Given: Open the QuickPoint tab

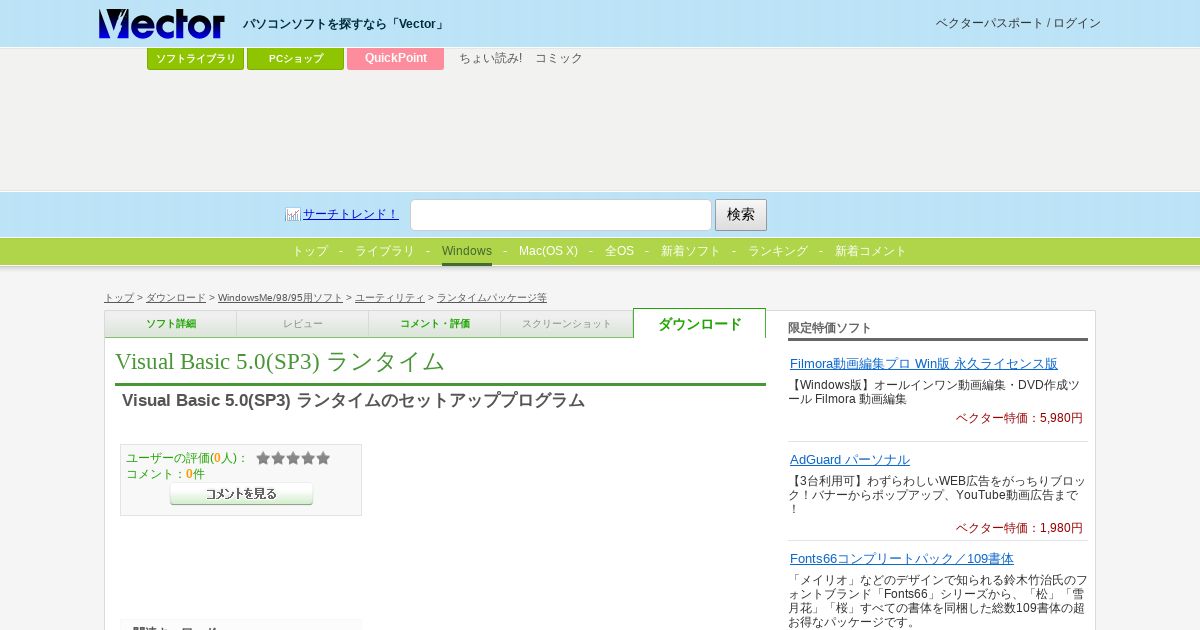Looking at the screenshot, I should click(x=396, y=58).
